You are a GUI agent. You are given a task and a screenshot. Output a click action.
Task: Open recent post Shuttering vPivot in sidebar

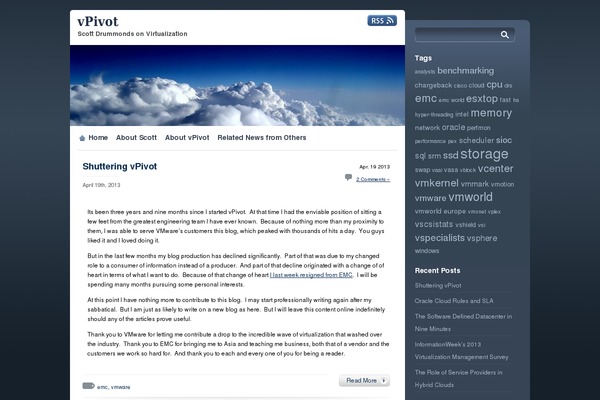tap(438, 286)
